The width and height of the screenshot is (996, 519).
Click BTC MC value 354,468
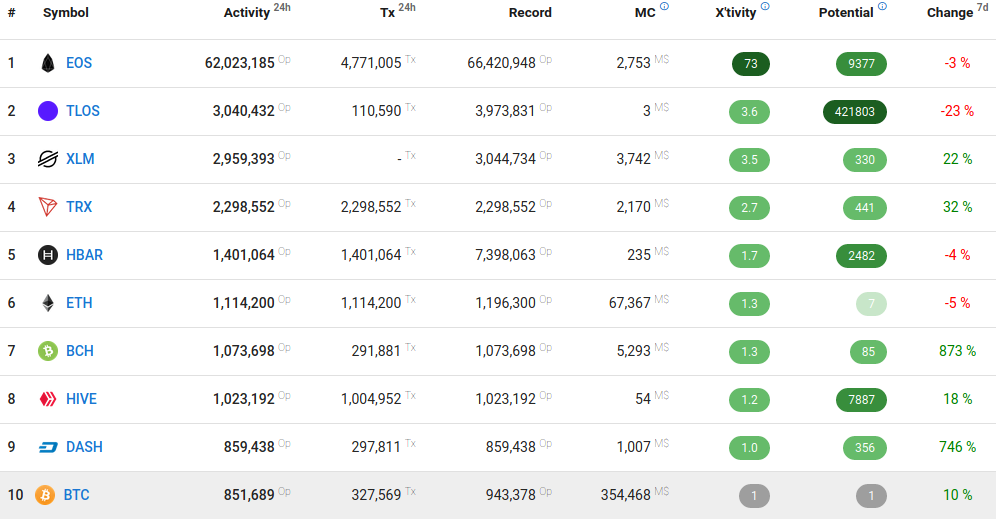point(626,495)
